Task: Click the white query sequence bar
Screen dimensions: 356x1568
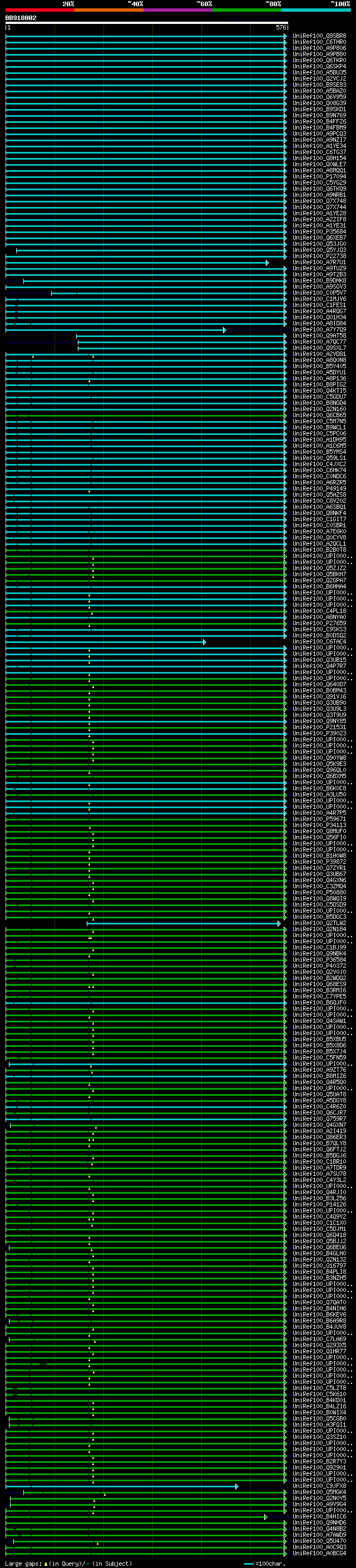Action: point(147,22)
